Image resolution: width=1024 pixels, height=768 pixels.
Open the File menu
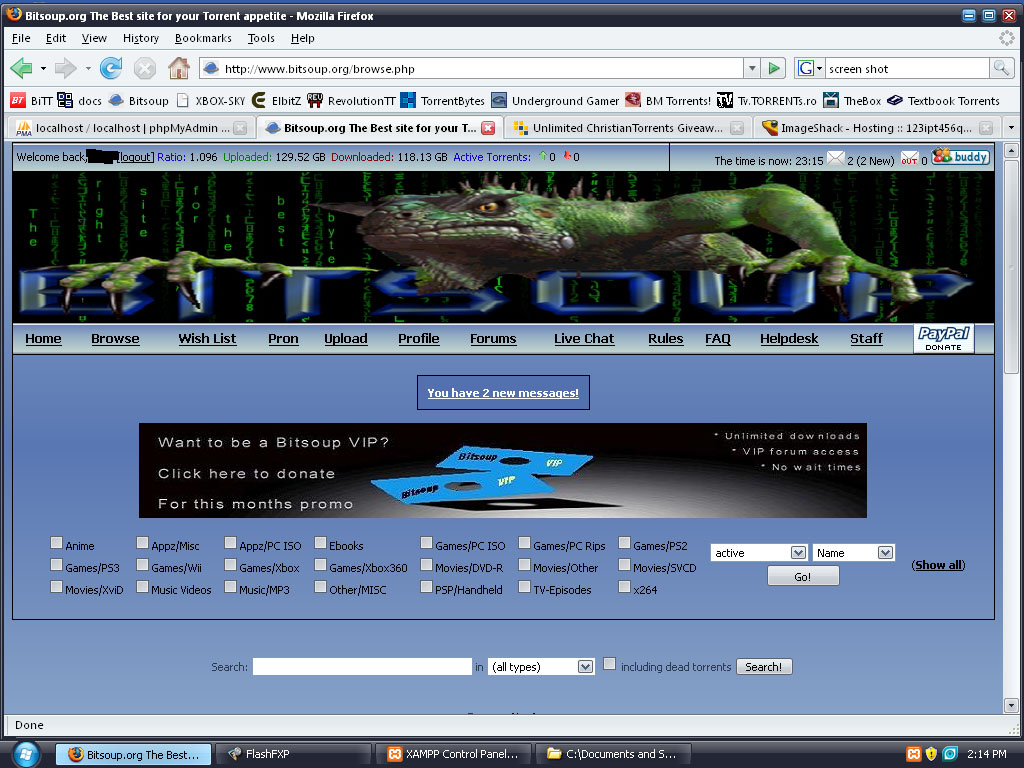(21, 38)
